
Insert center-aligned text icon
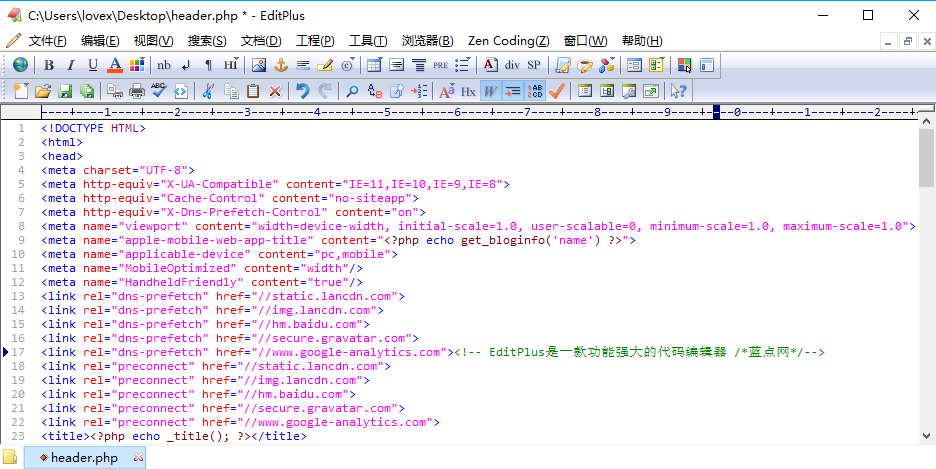[x=419, y=64]
